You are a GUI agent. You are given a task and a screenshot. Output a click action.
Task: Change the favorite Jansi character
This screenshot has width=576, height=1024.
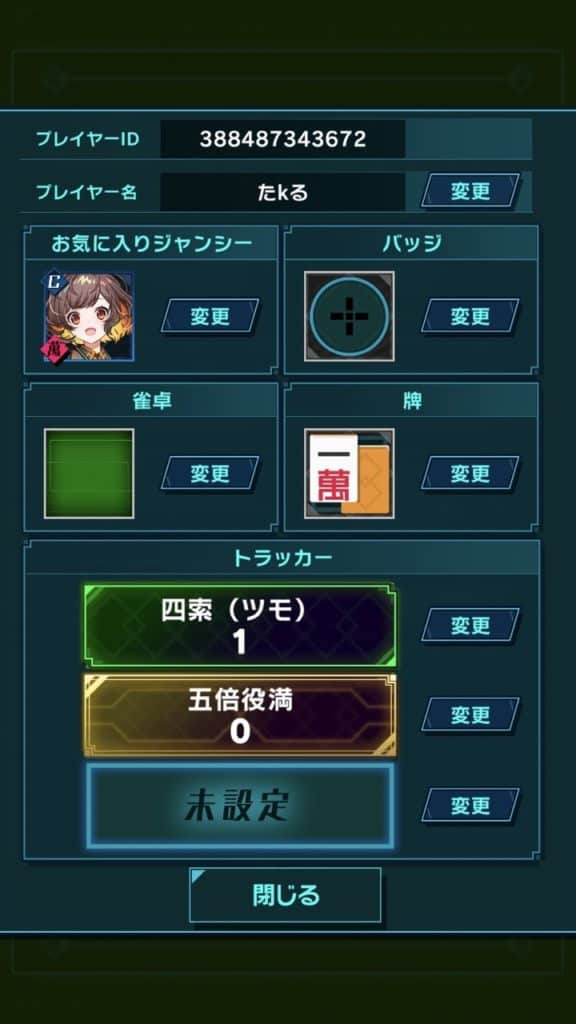[210, 316]
